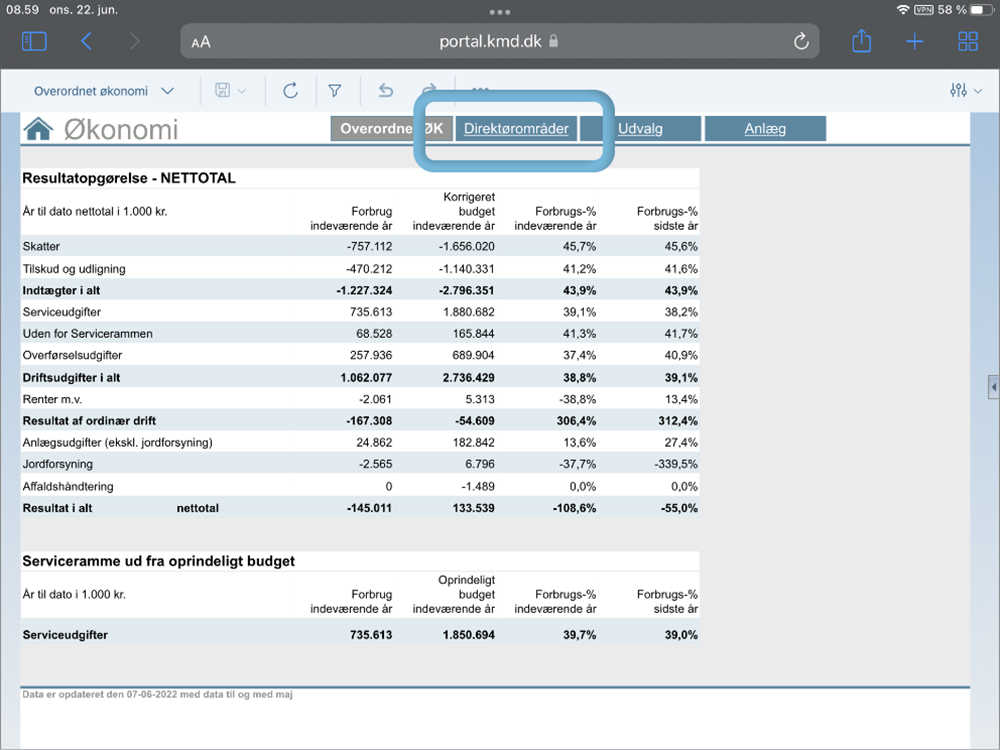The width and height of the screenshot is (1000, 750).
Task: Open the Safari sidebar panel
Action: pyautogui.click(x=34, y=41)
